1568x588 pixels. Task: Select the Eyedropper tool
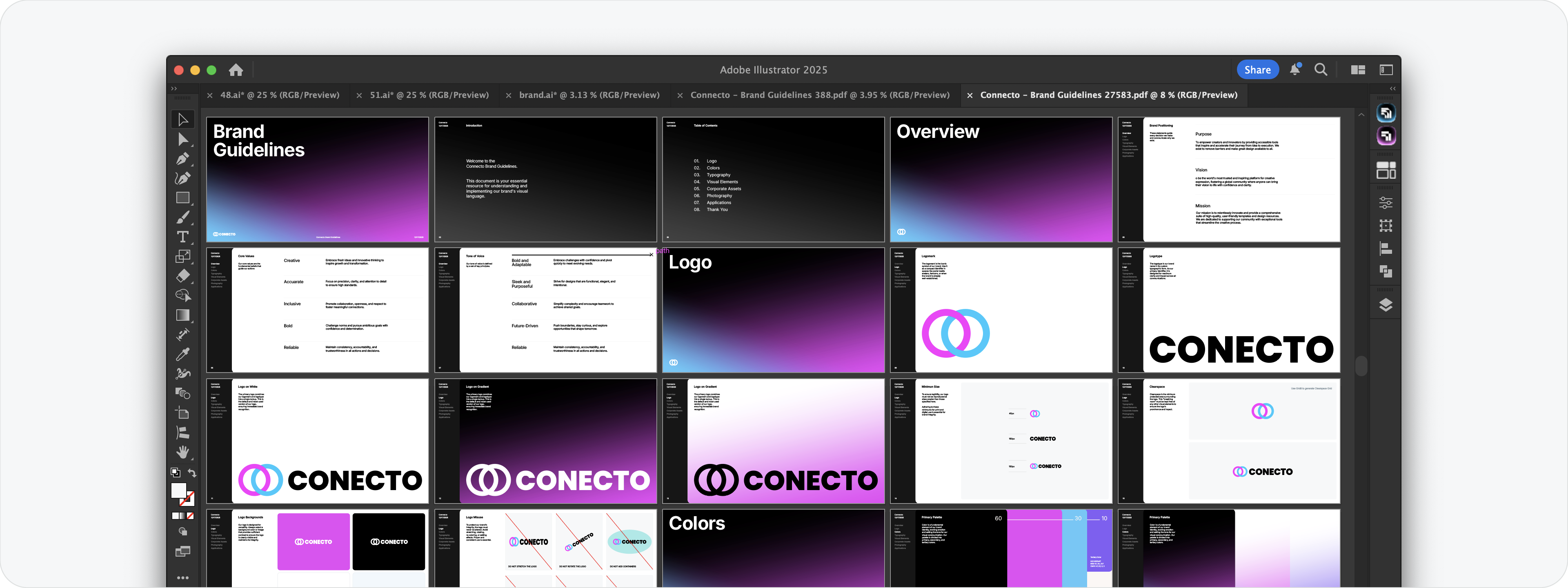click(x=183, y=354)
